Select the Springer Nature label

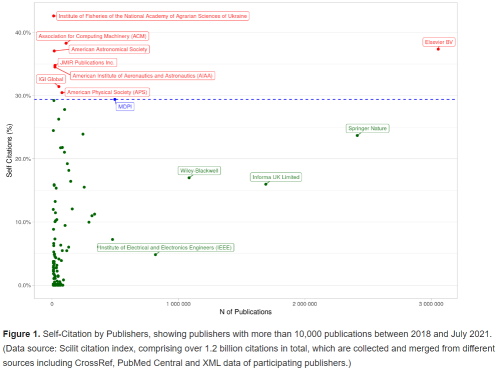[368, 128]
